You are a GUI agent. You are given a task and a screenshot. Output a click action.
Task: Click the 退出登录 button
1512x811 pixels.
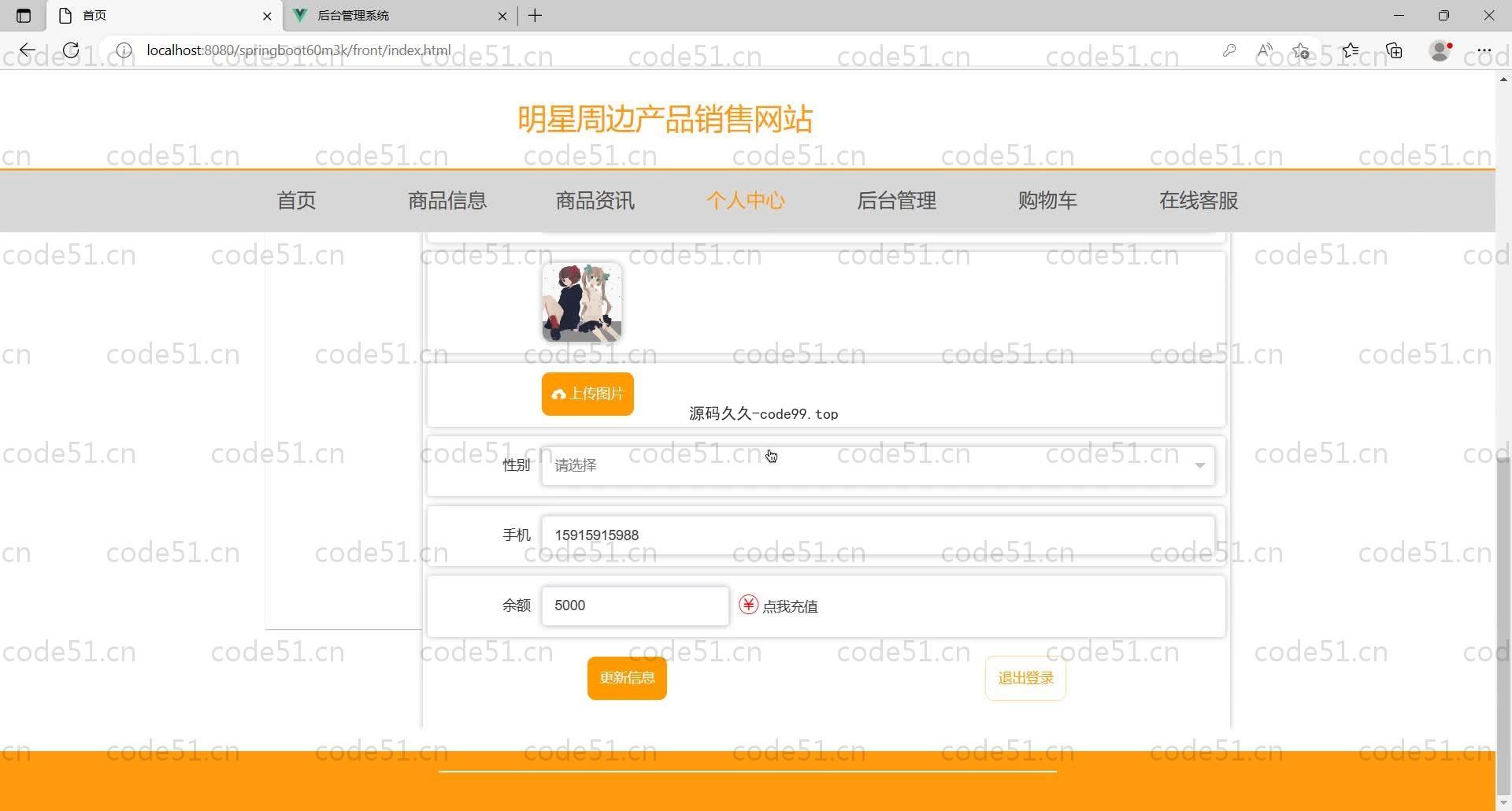click(x=1025, y=678)
